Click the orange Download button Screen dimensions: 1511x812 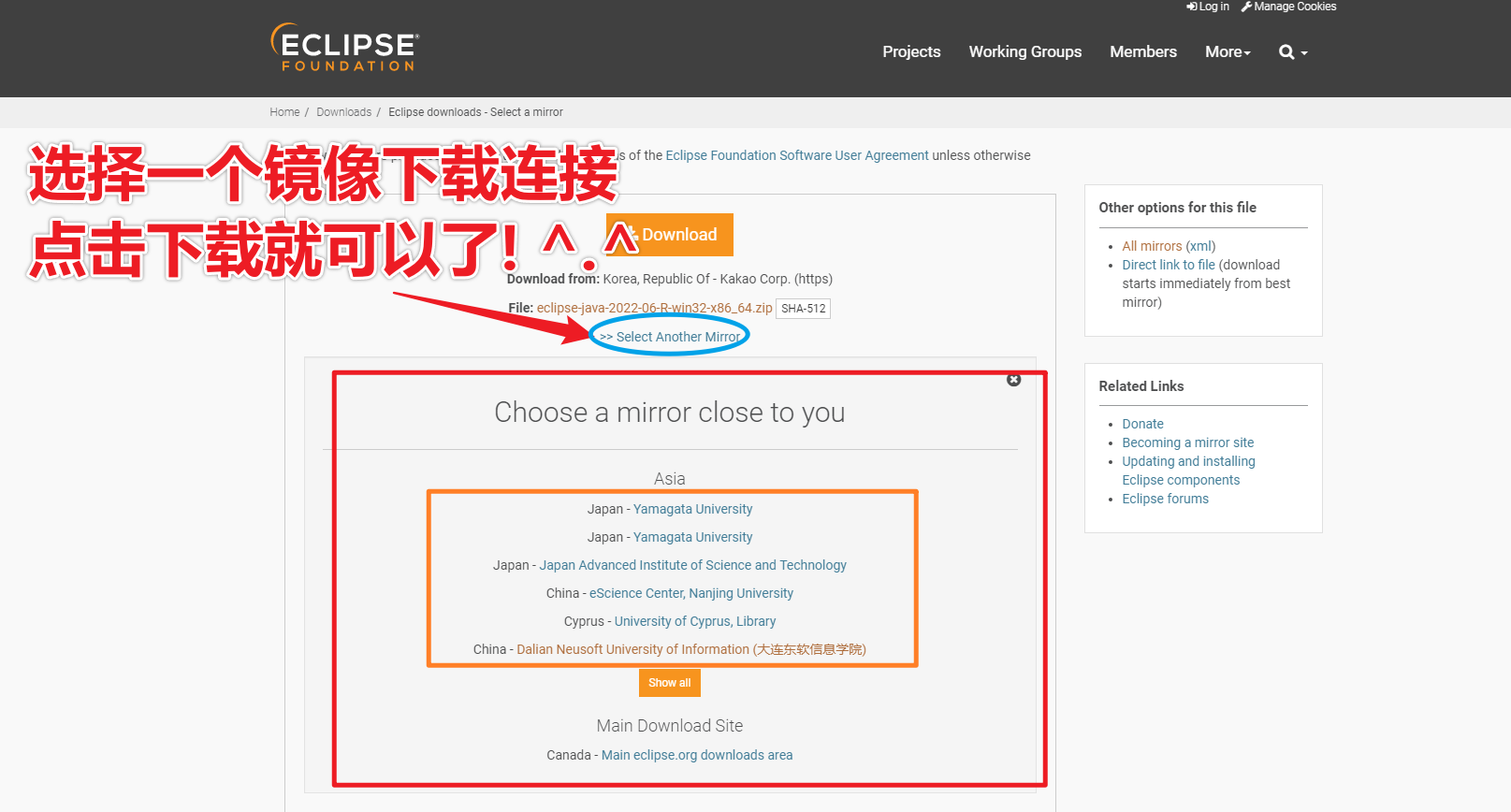670,235
